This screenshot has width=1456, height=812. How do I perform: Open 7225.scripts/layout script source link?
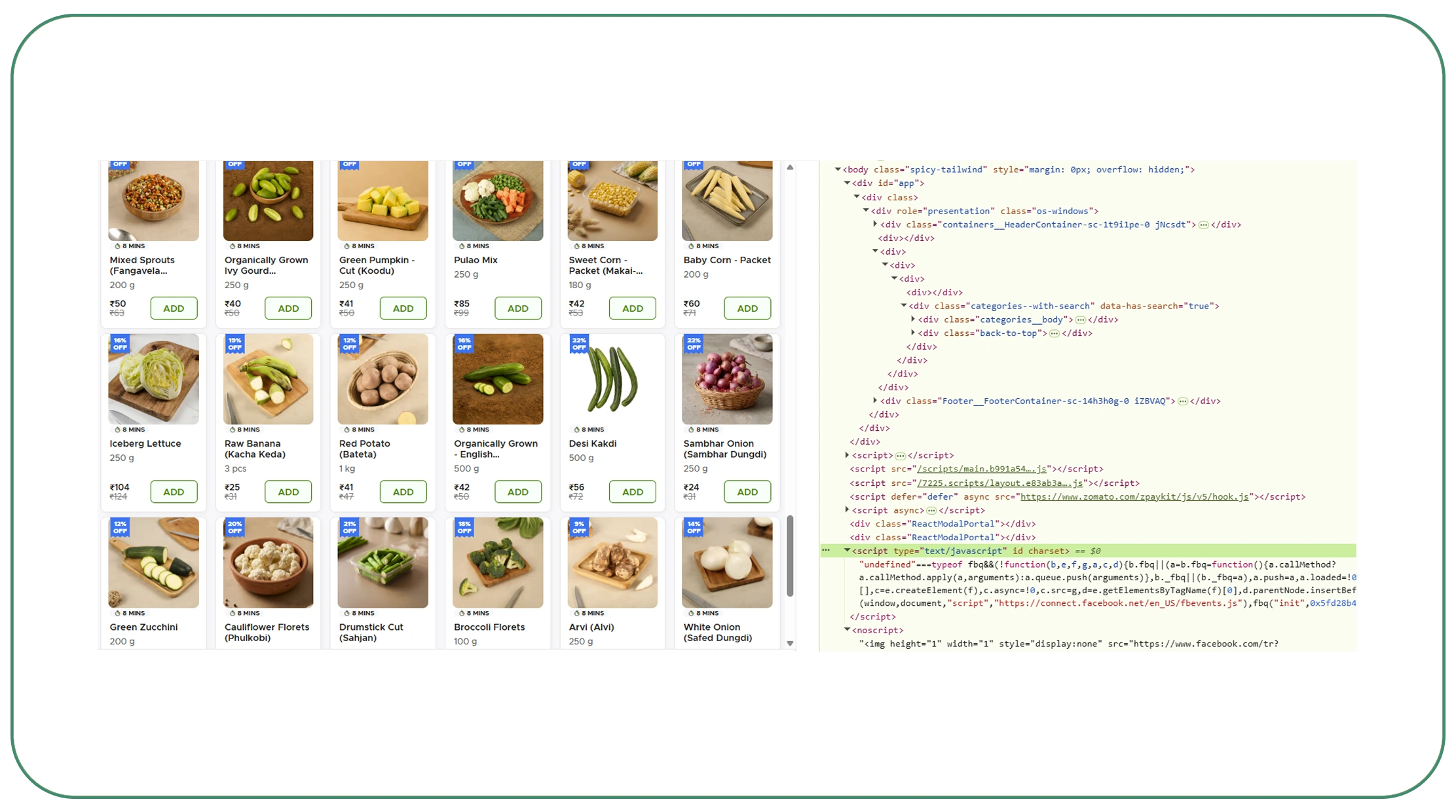pos(1000,483)
